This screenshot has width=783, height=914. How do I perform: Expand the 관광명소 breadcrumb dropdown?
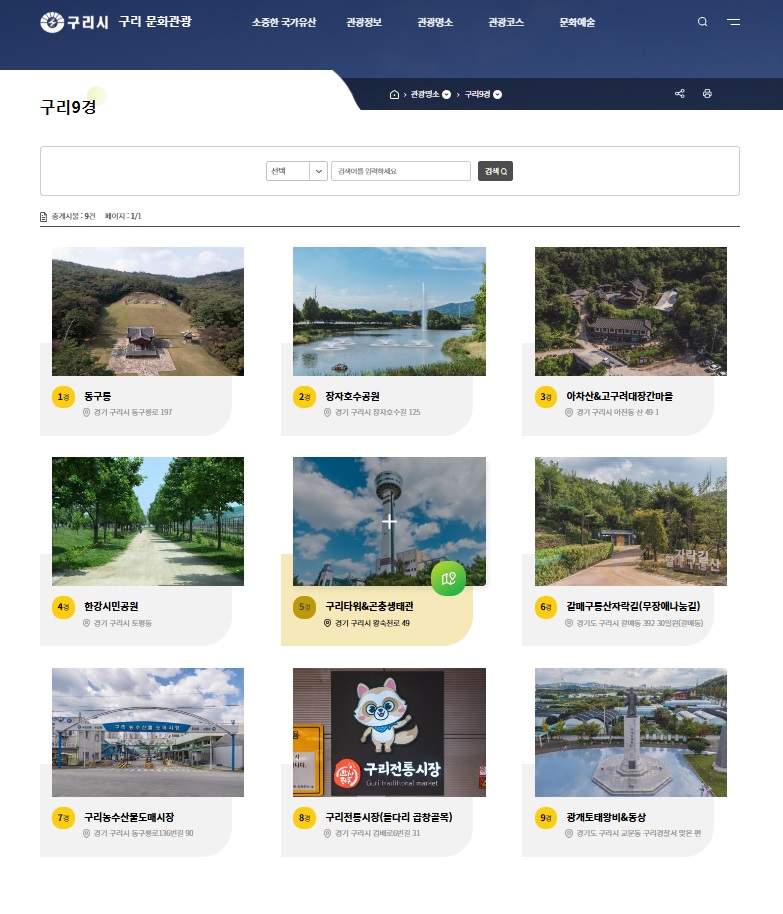446,95
